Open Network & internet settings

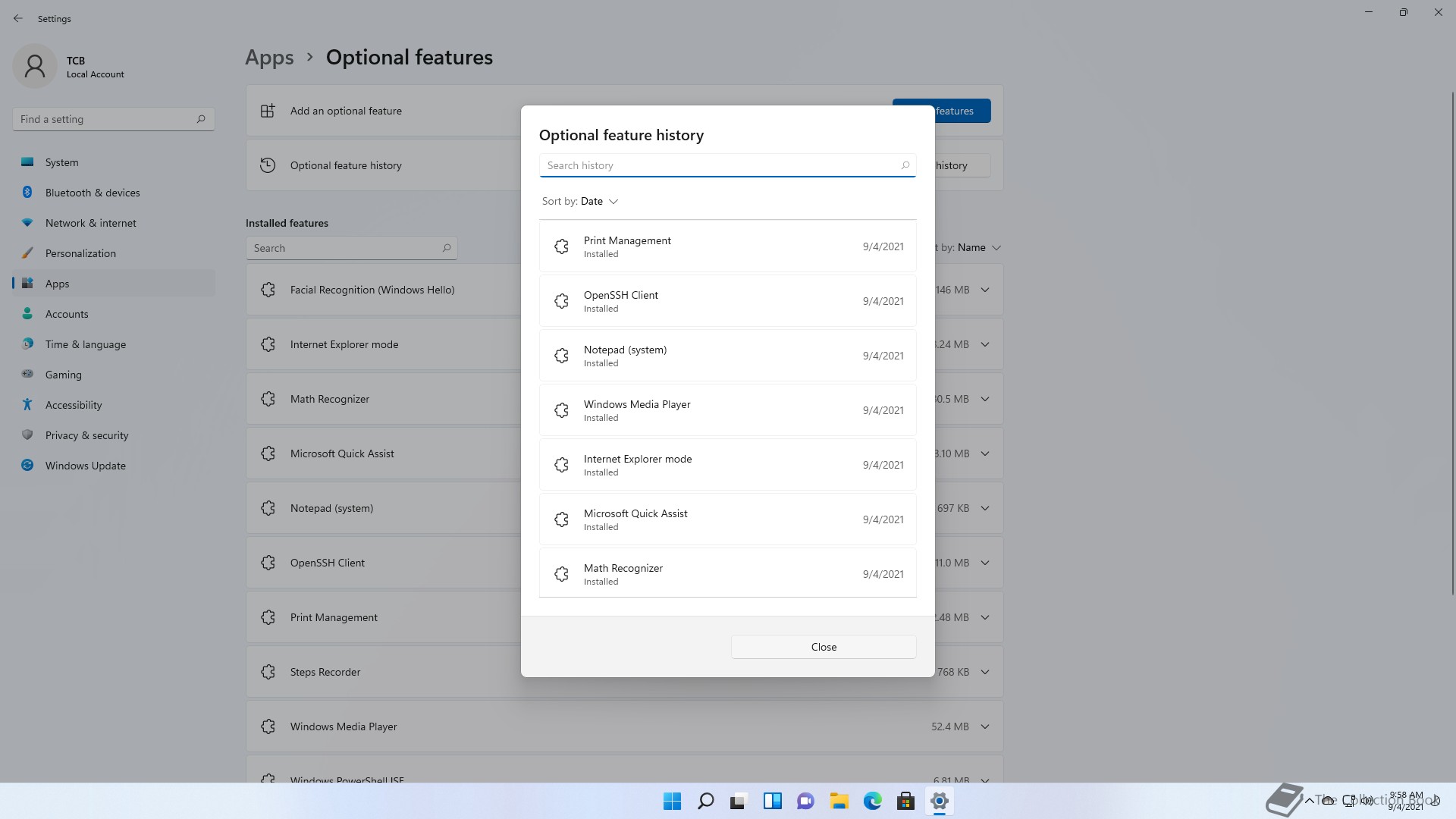[x=114, y=223]
